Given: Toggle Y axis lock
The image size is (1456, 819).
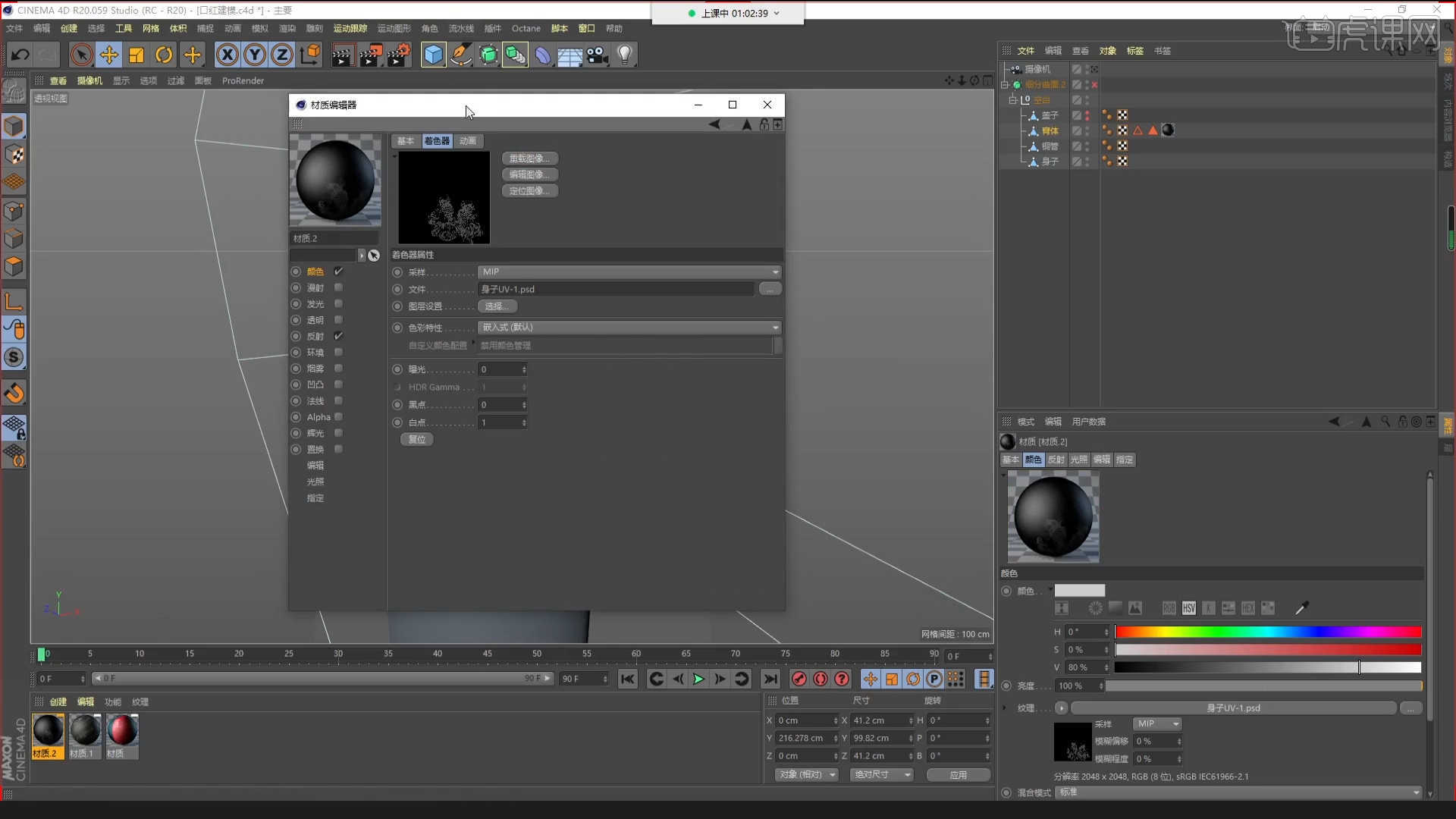Looking at the screenshot, I should 255,55.
